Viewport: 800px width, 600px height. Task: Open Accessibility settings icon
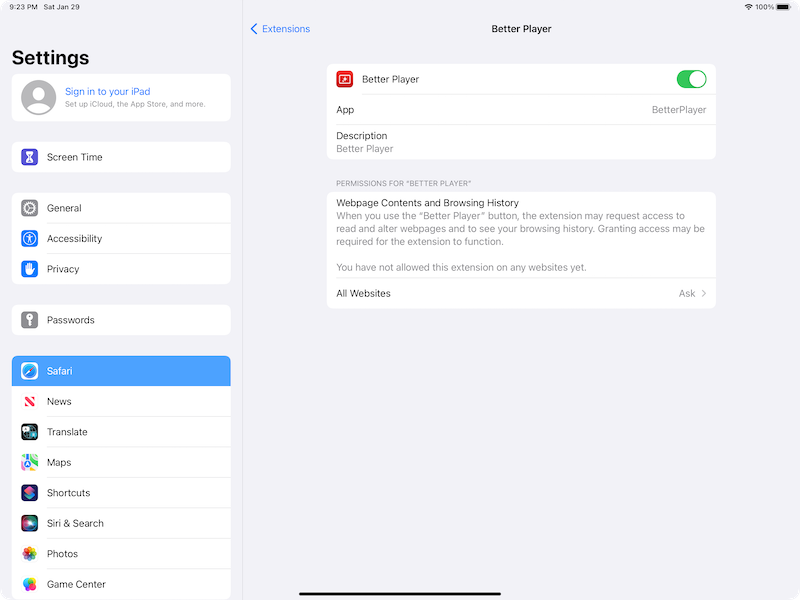30,238
